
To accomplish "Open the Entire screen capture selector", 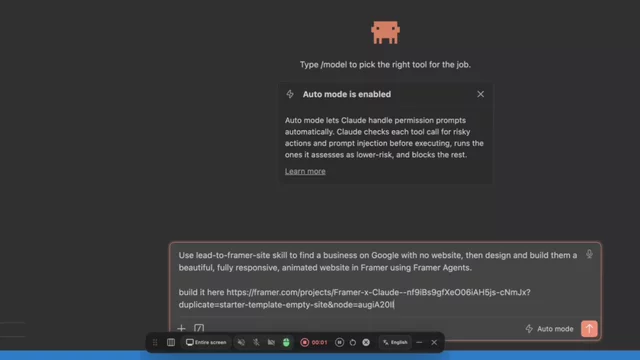I will [x=206, y=342].
